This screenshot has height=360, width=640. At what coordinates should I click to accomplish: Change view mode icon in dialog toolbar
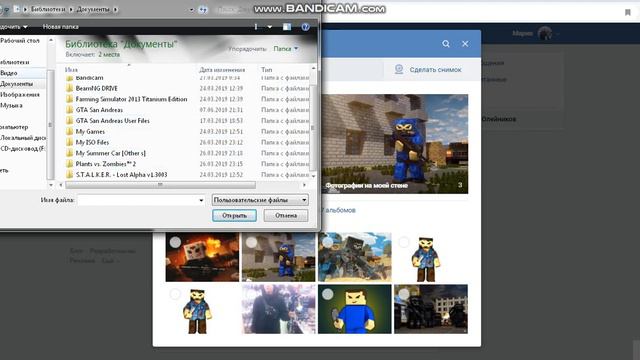(x=256, y=27)
